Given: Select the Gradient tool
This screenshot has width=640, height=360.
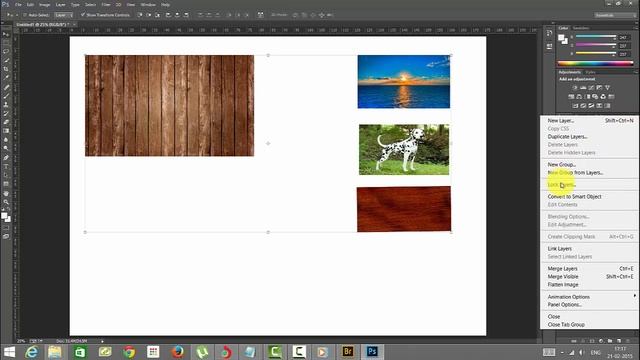Looking at the screenshot, I should tap(6, 131).
